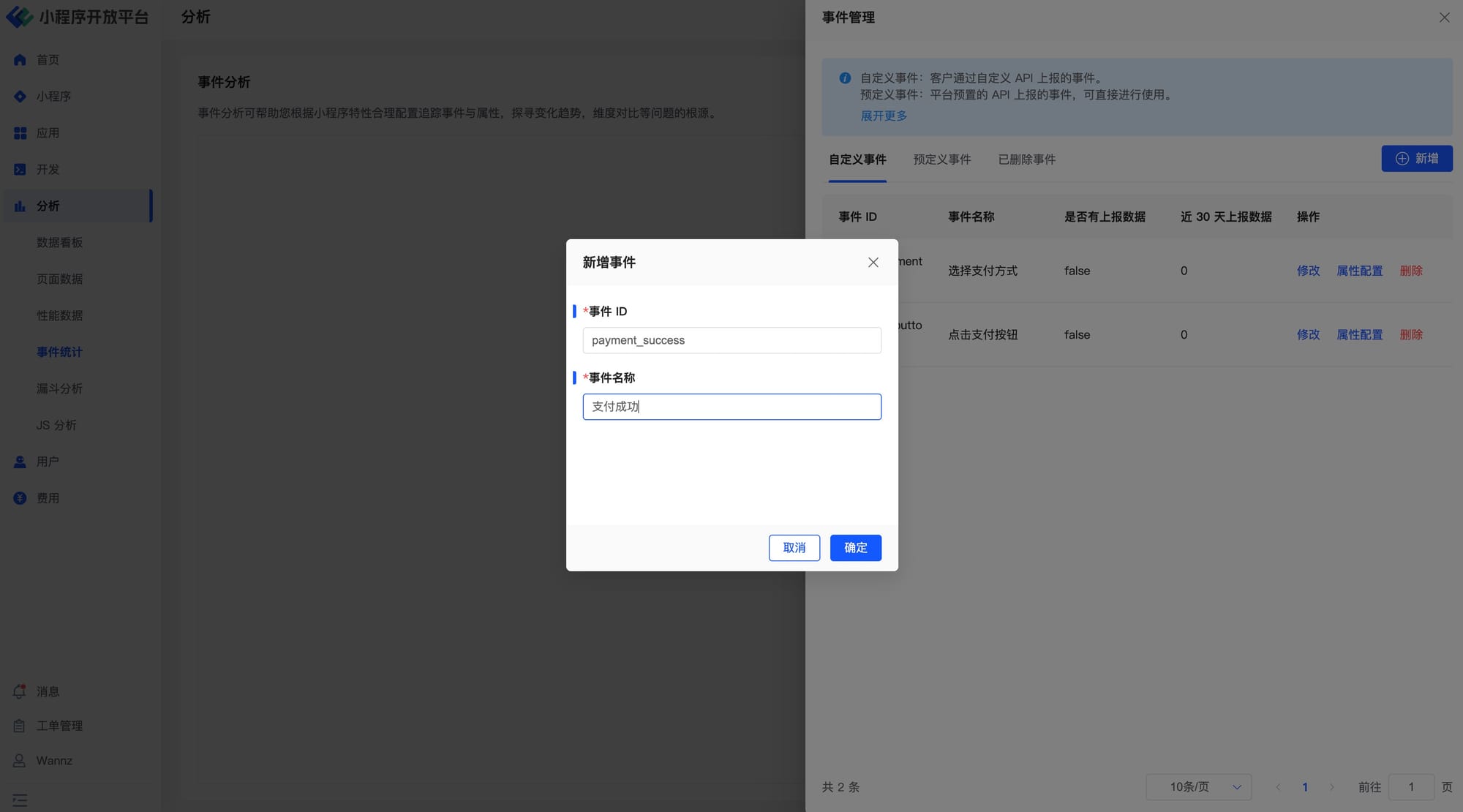
Task: Switch to 预定义事件 tab
Action: point(941,159)
